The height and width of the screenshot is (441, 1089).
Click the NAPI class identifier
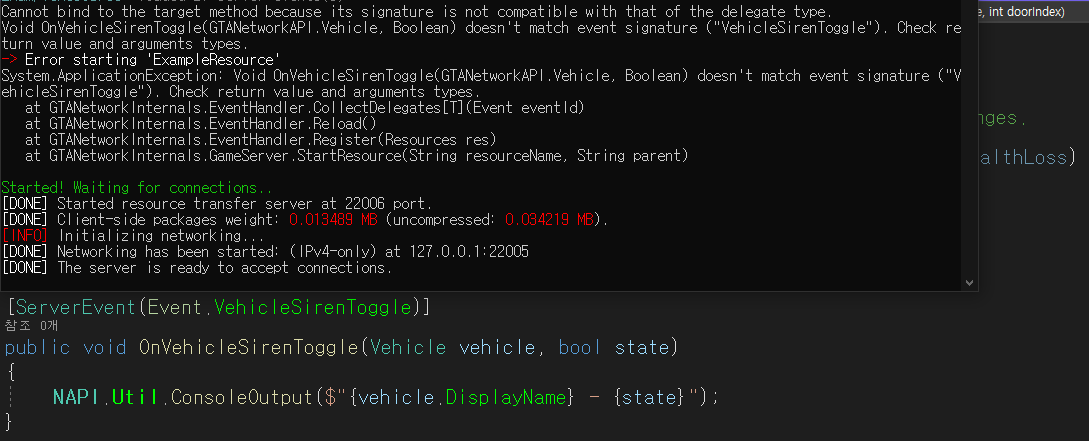click(77, 397)
